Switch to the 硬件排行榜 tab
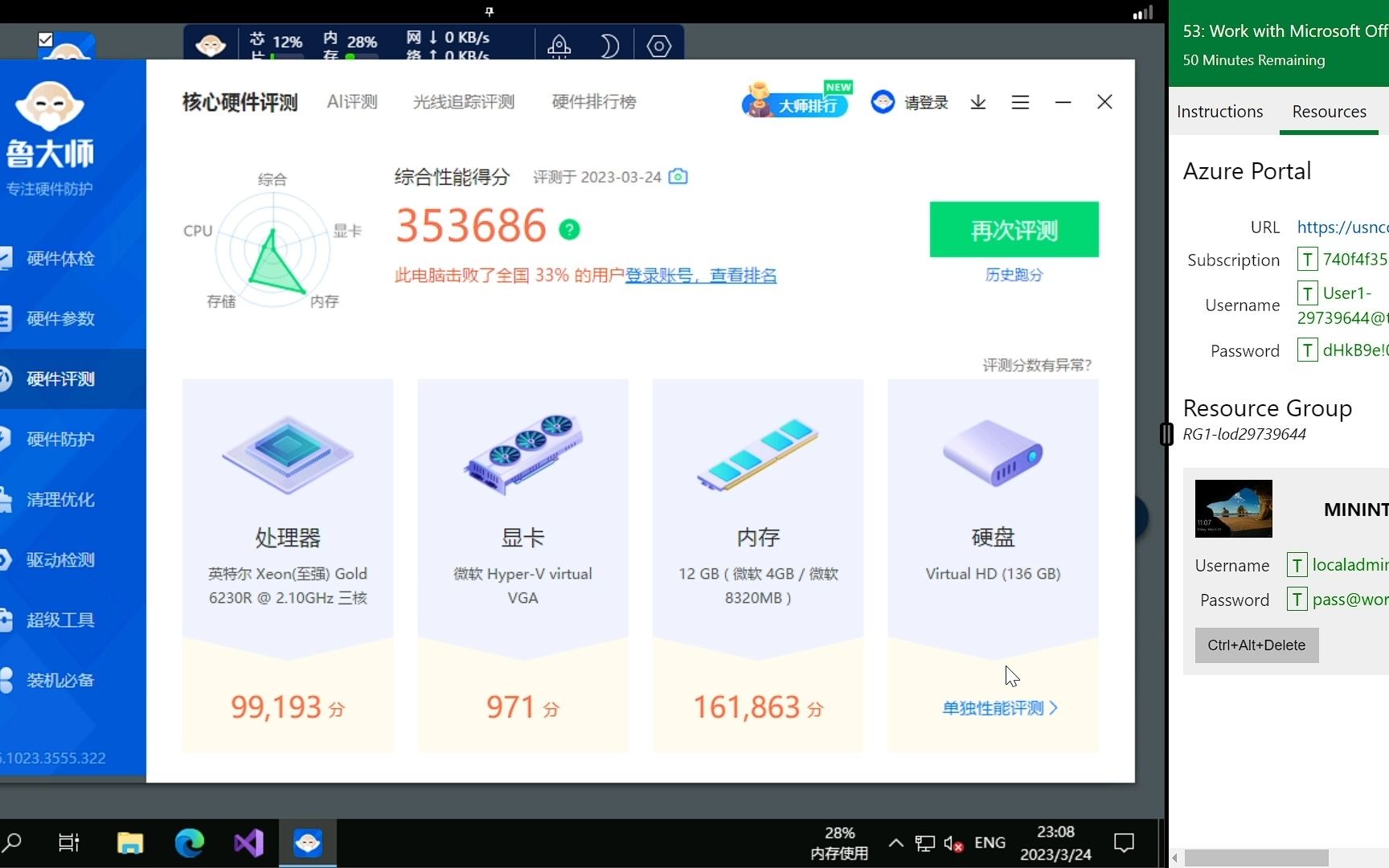This screenshot has height=868, width=1389. point(594,102)
